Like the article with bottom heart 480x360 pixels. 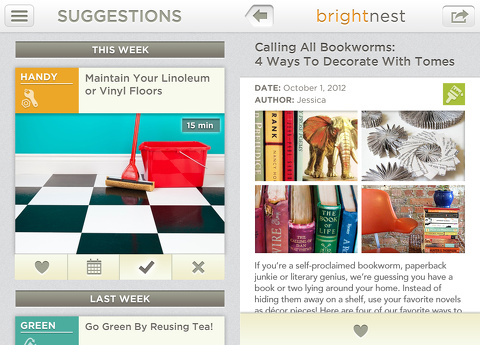(x=360, y=330)
